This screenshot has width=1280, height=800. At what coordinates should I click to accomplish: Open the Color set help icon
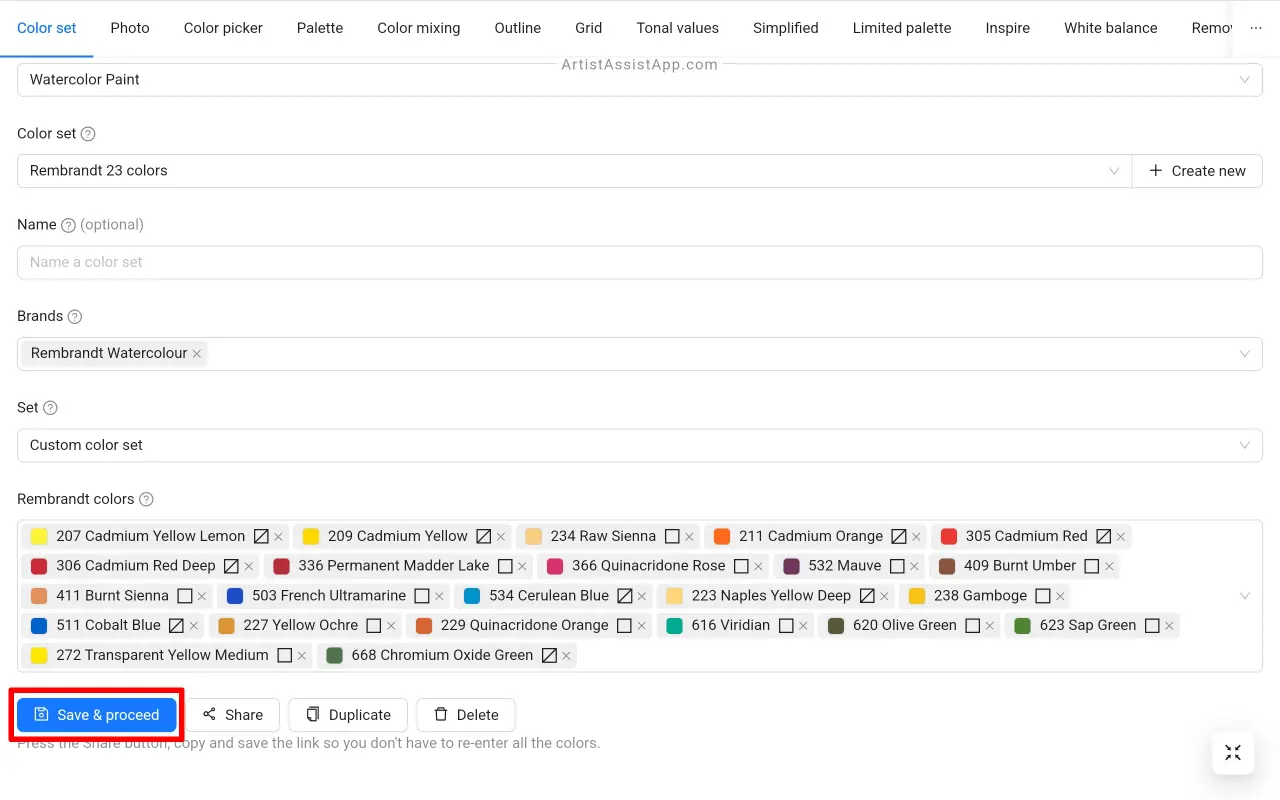tap(88, 134)
